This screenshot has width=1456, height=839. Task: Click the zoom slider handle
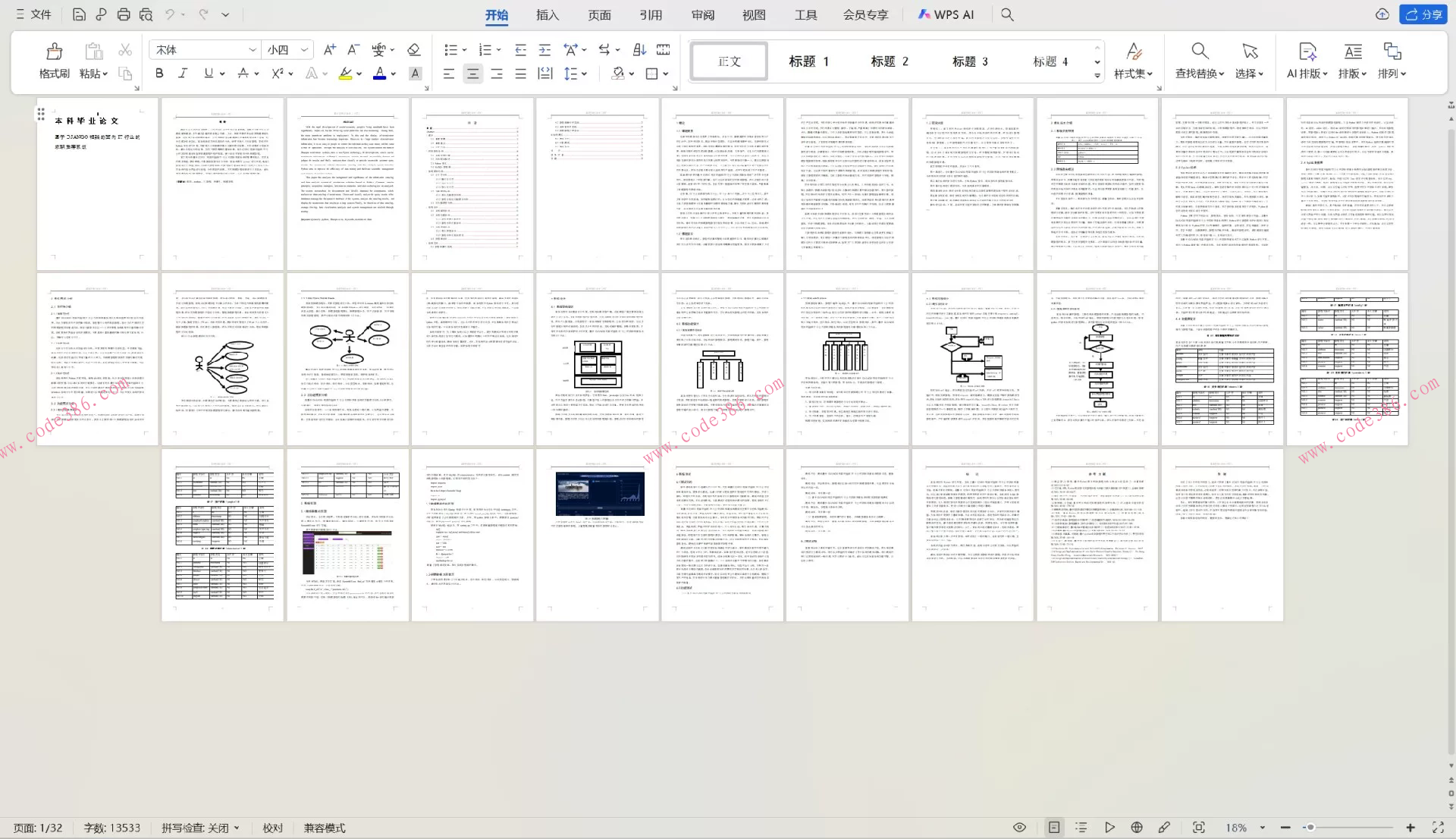coord(1310,828)
